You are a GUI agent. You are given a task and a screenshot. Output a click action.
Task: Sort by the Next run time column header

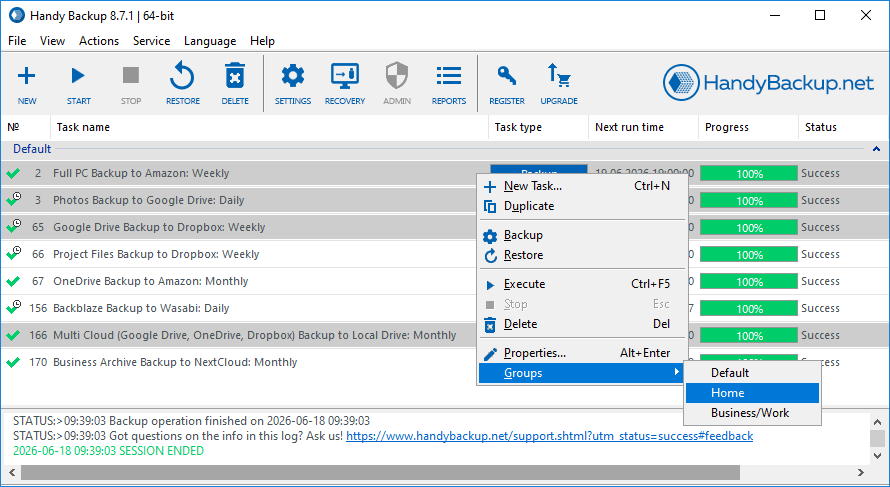pos(643,127)
